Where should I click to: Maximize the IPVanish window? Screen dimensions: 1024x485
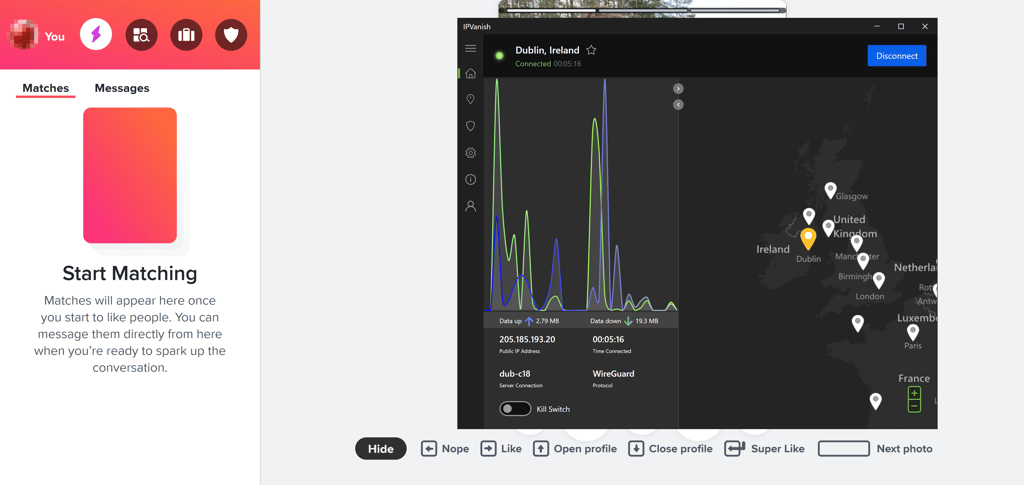click(901, 26)
